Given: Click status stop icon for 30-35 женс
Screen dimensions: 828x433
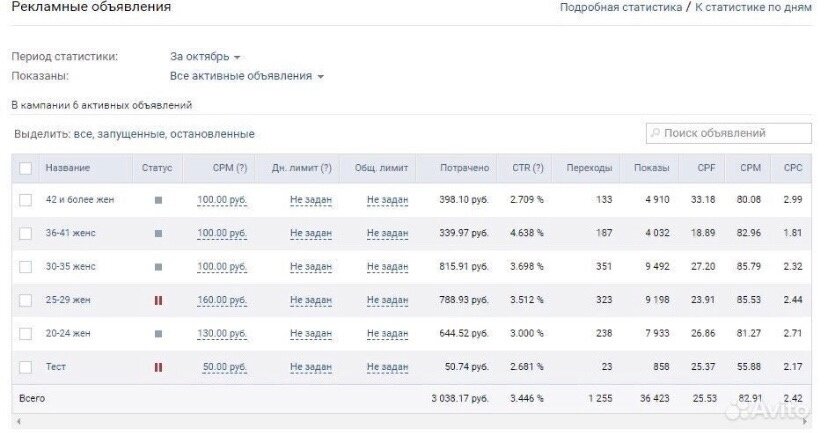Looking at the screenshot, I should click(158, 267).
